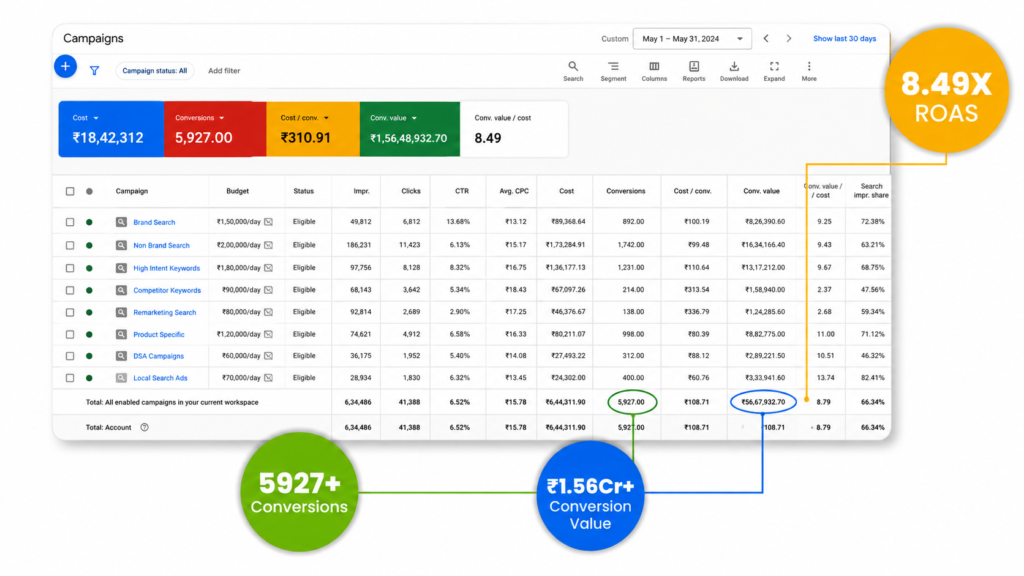Click the ₹1,50,000/day budget cell
The height and width of the screenshot is (576, 1024).
pyautogui.click(x=239, y=222)
